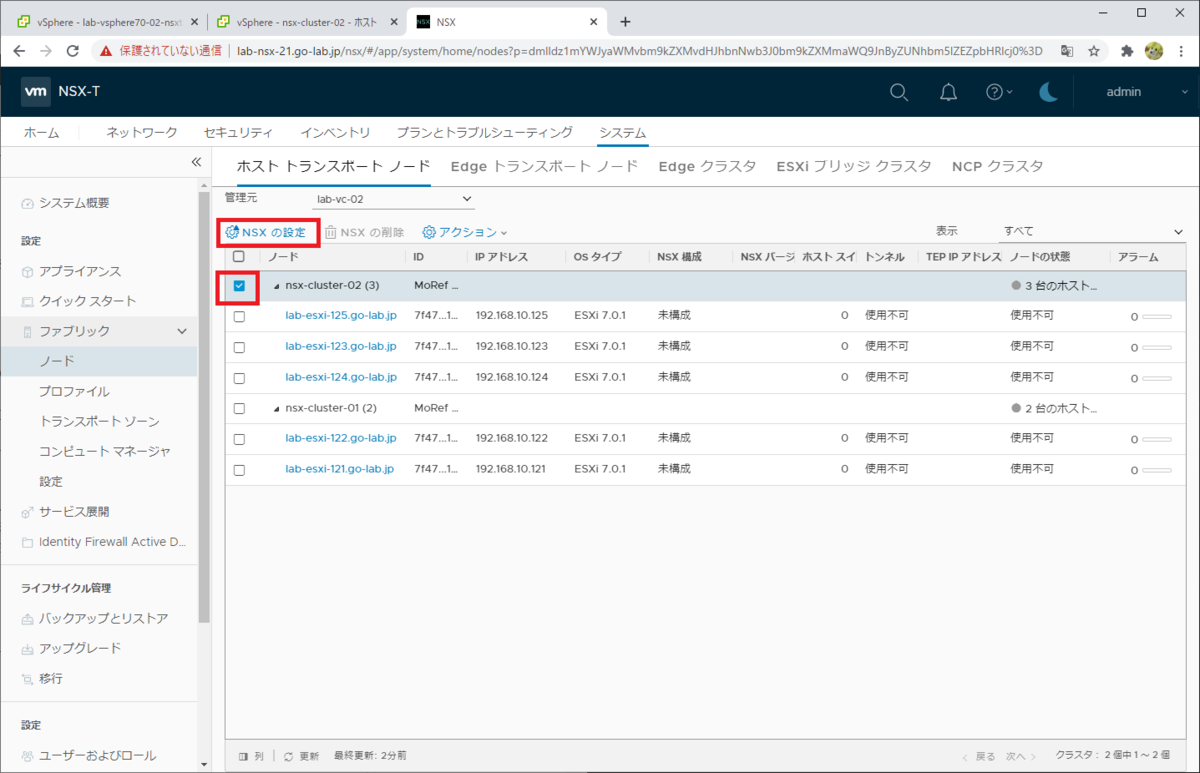Open the 管理元 lab-vc-02 dropdown
Viewport: 1200px width, 773px height.
pos(396,199)
